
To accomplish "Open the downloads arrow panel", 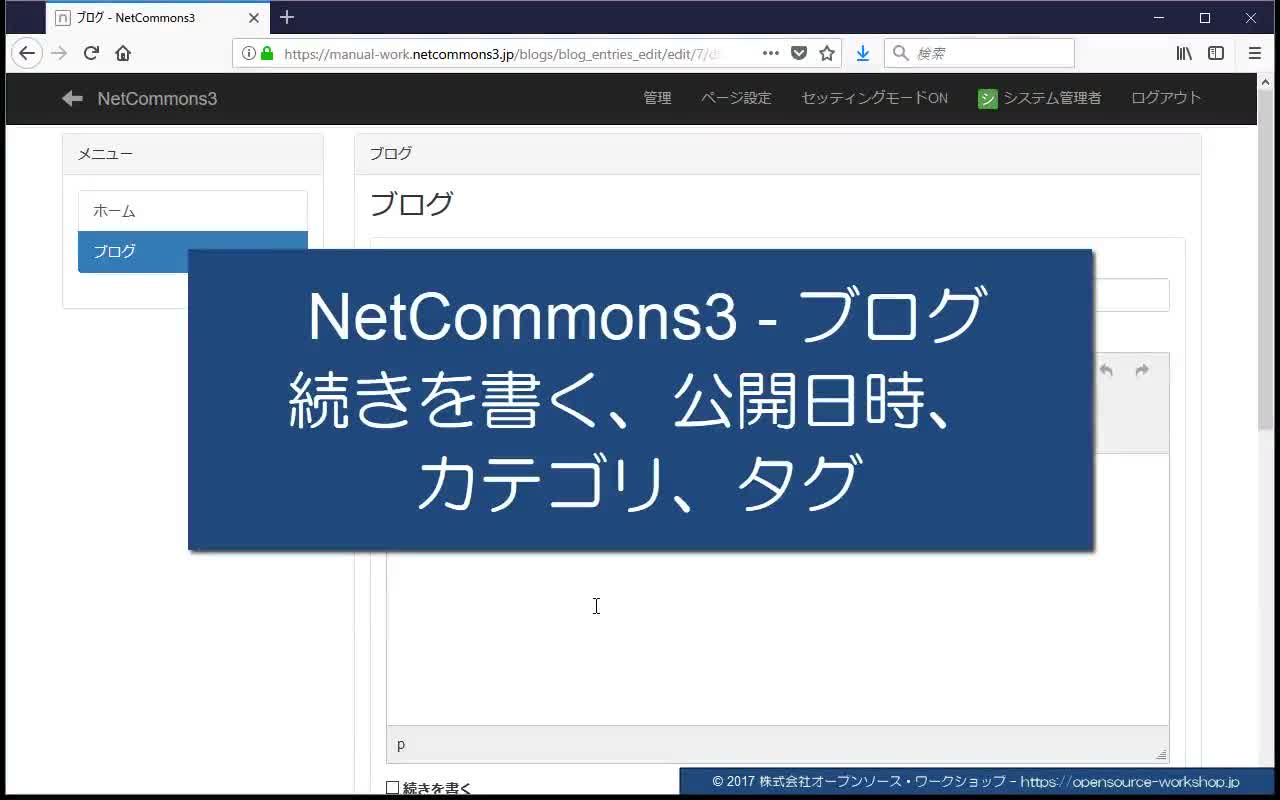I will [863, 53].
